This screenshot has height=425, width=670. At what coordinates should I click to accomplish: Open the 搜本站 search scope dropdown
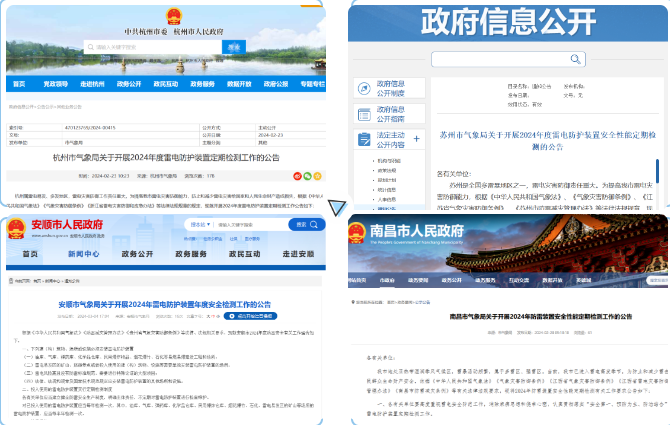click(199, 226)
